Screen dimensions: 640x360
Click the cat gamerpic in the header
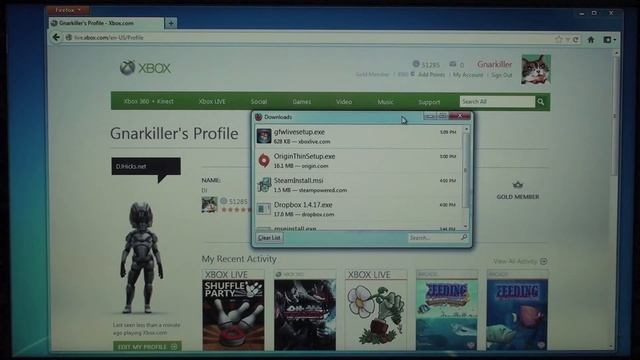click(536, 69)
